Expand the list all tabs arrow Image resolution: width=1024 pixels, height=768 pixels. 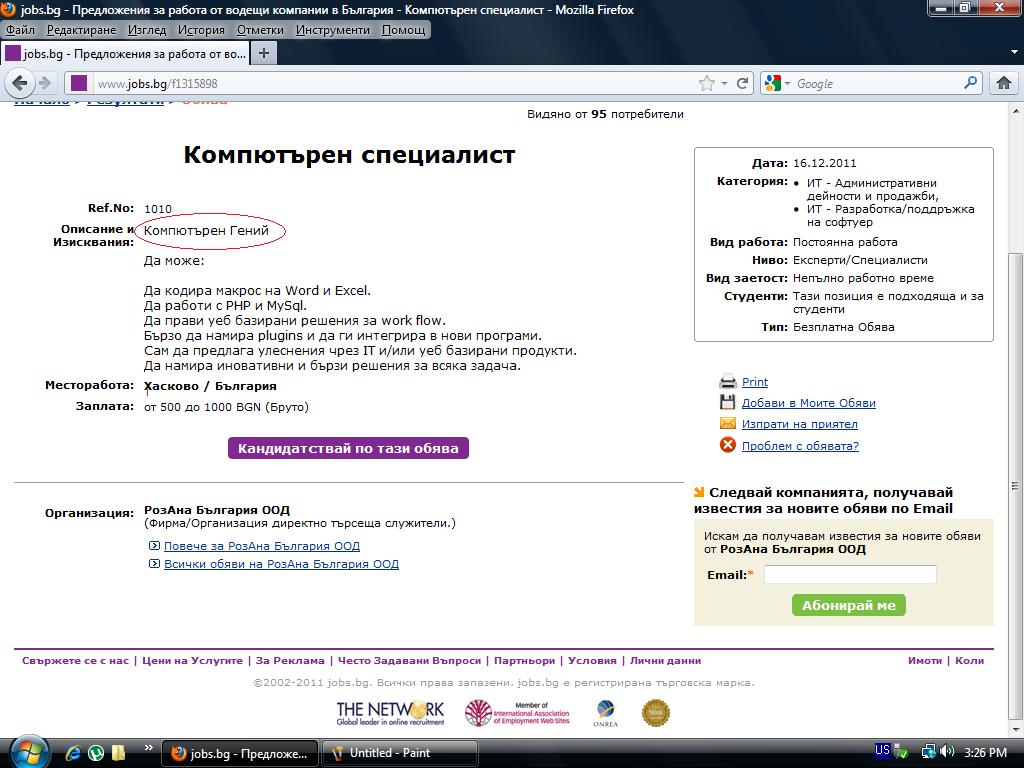1014,52
